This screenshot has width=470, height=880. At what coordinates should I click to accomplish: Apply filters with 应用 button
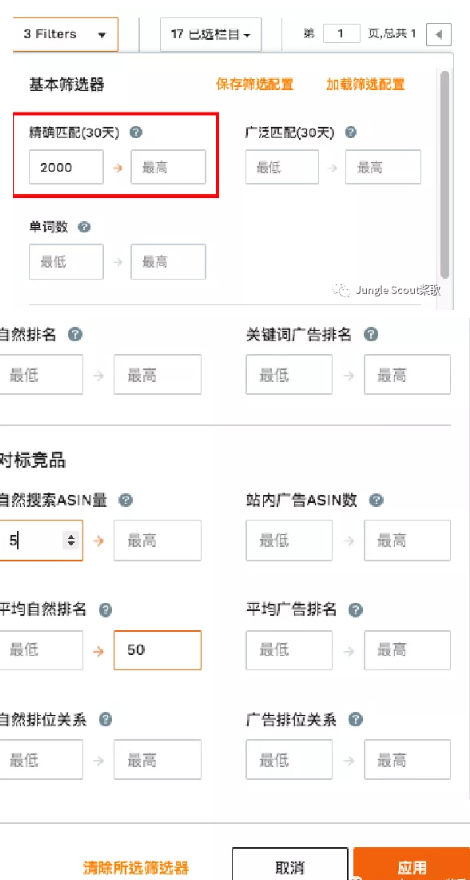[x=412, y=865]
